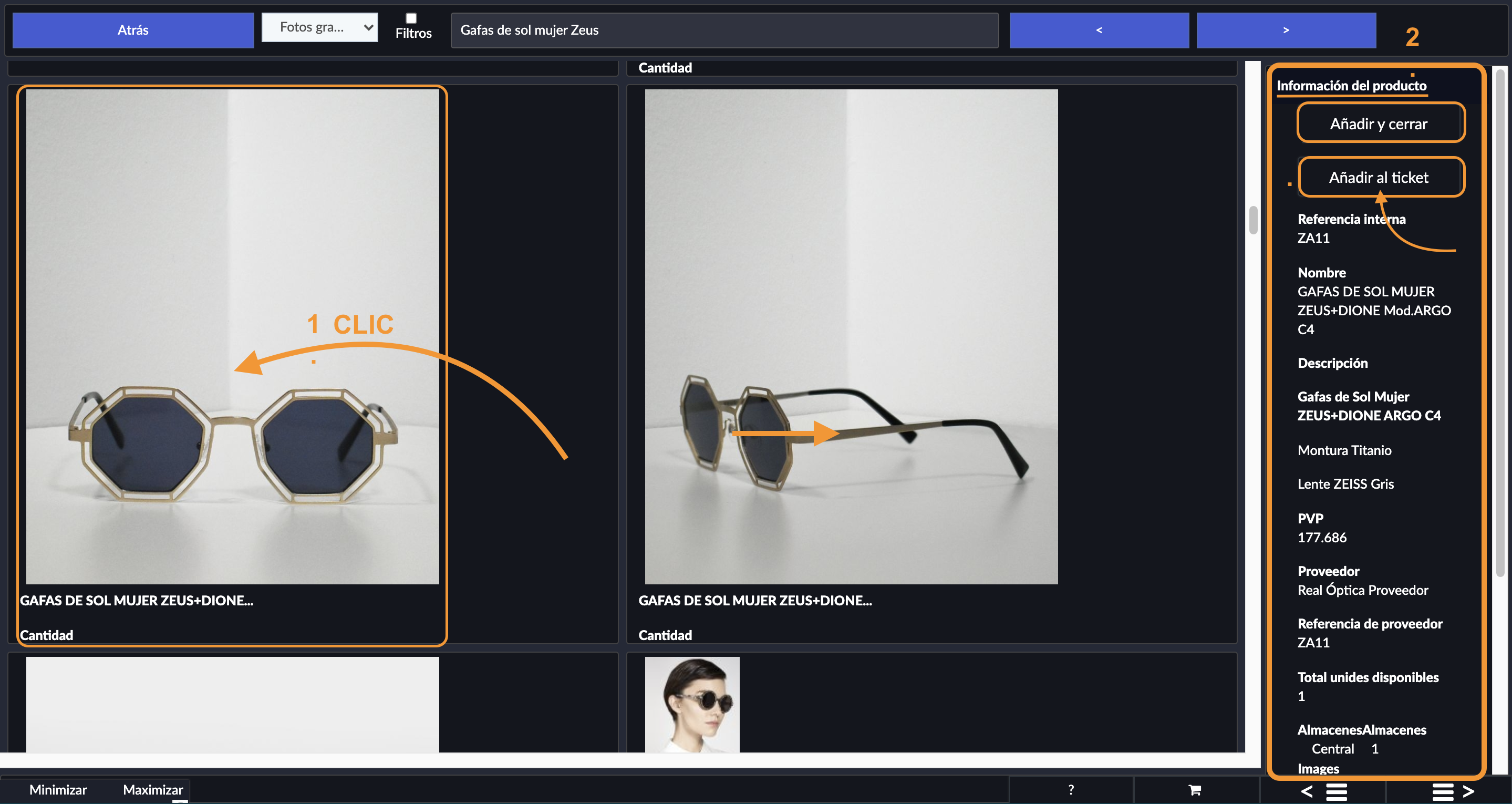This screenshot has height=804, width=1512.
Task: Click the product info panel scrollbar
Action: [x=1500, y=323]
